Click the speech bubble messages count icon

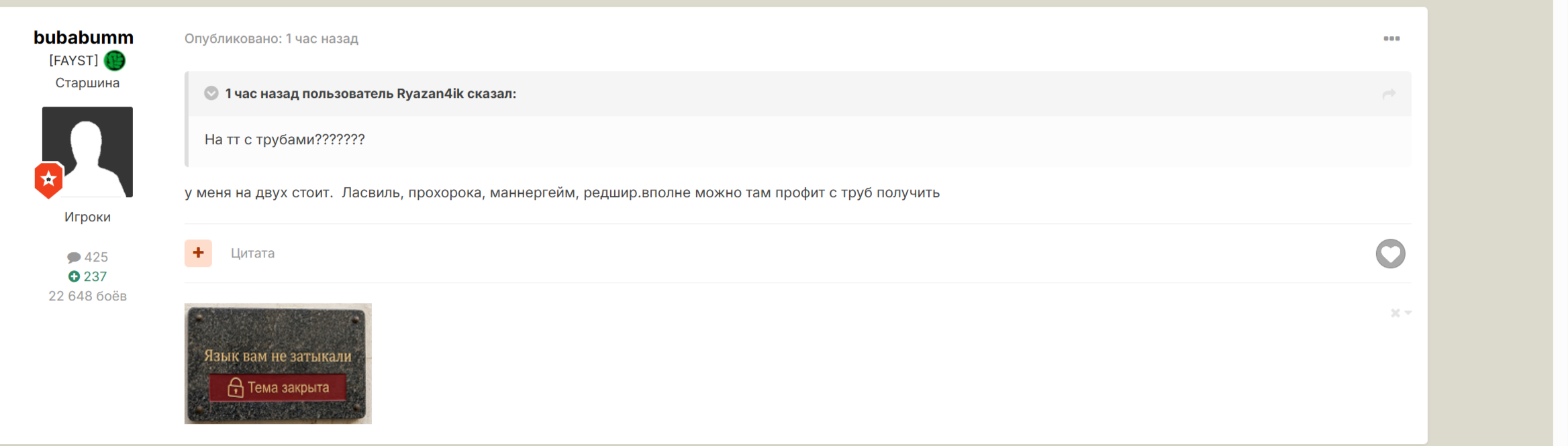[x=74, y=258]
